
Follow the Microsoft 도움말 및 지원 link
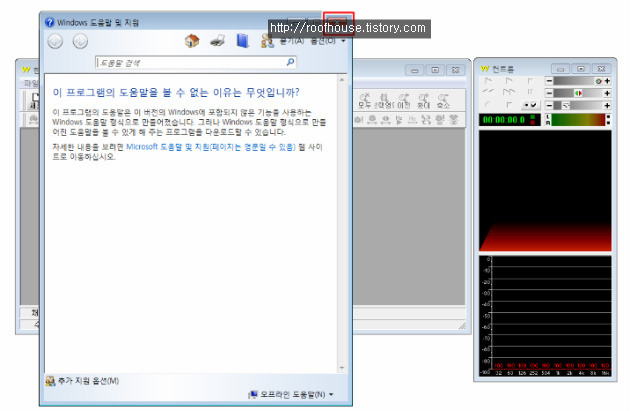[211, 147]
